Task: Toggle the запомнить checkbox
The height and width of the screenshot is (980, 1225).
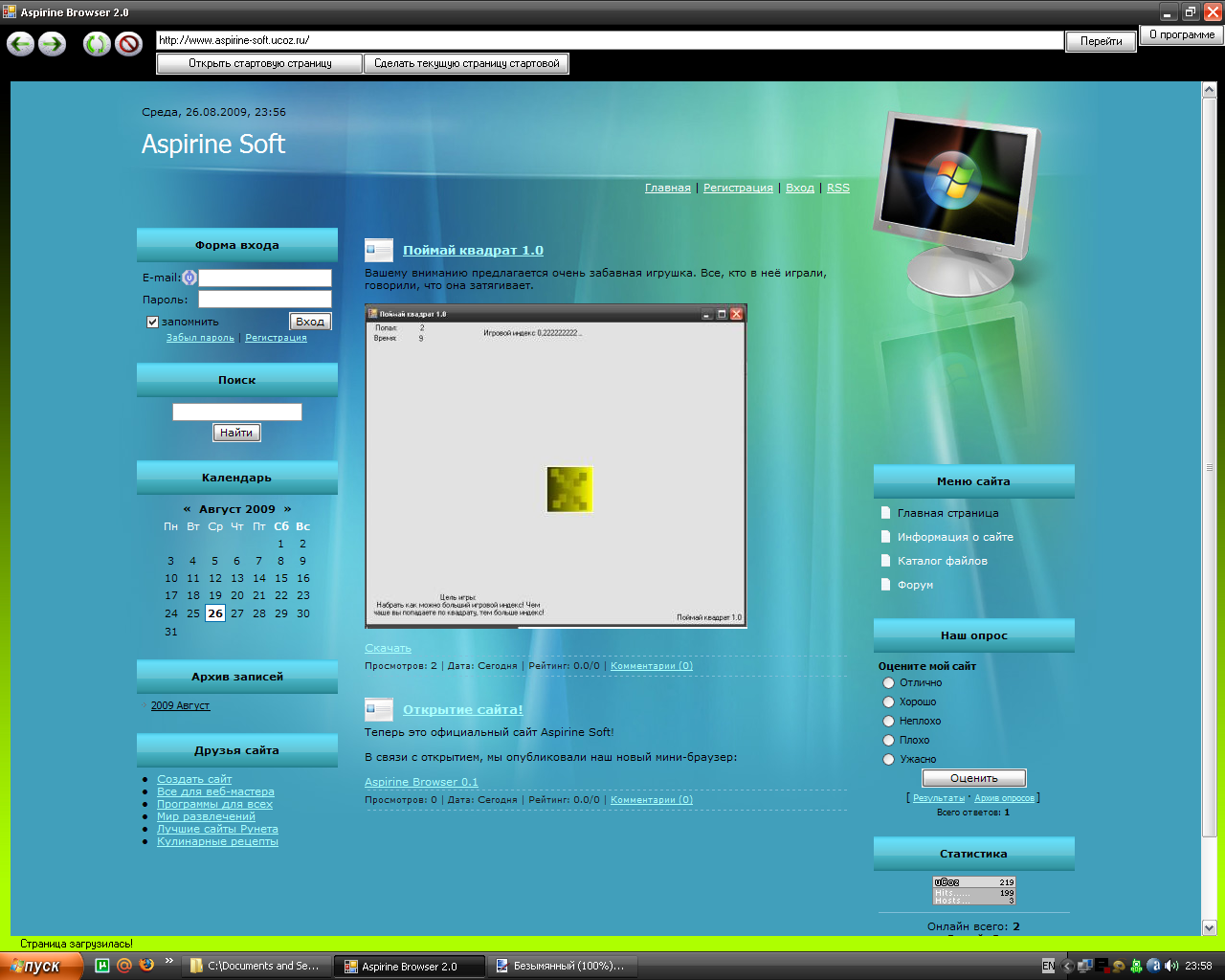Action: (152, 322)
